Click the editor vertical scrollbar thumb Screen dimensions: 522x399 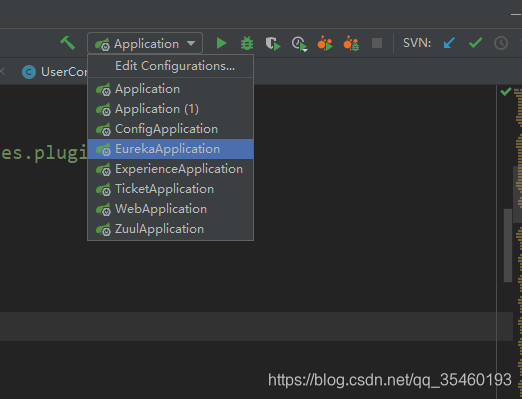coord(508,245)
